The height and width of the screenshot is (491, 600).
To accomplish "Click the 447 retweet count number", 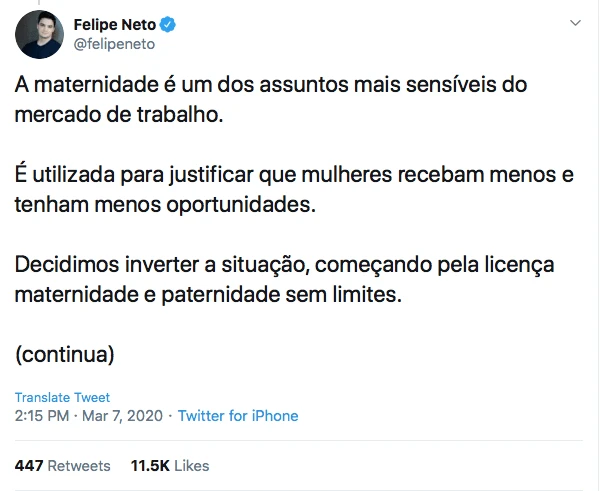I will coord(29,465).
